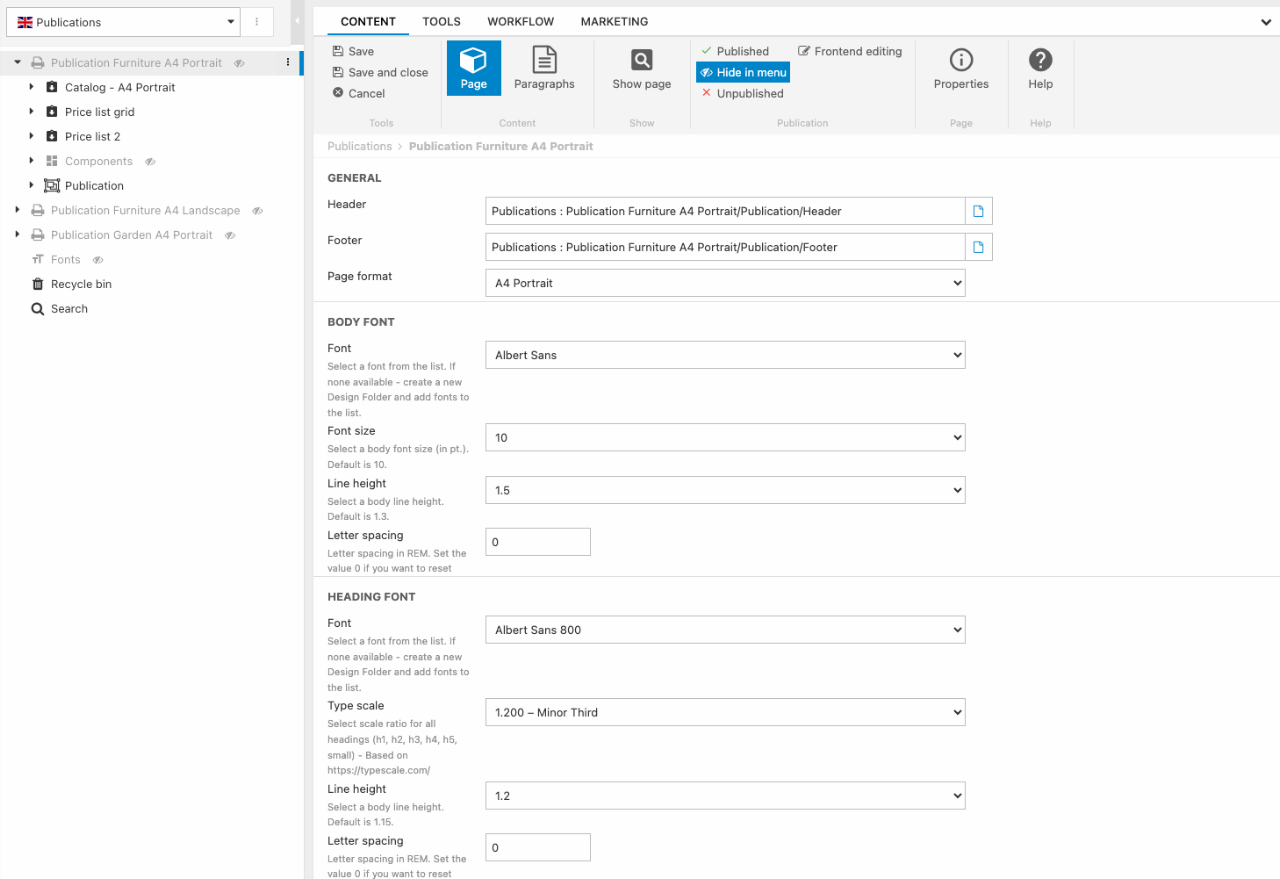Viewport: 1280px width, 879px height.
Task: Click the file picker icon beside Footer
Action: click(979, 247)
